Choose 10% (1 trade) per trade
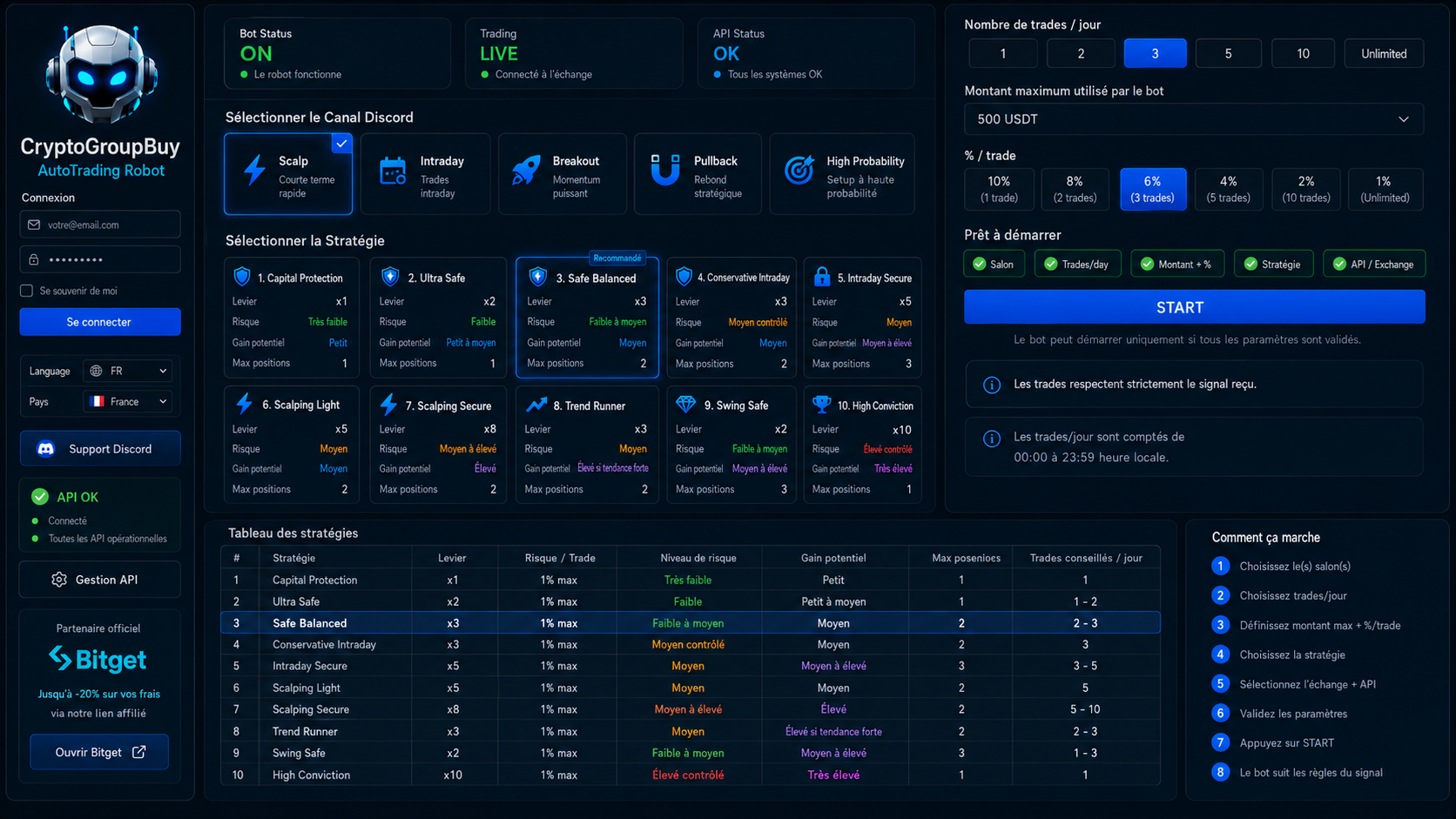1456x819 pixels. [999, 189]
